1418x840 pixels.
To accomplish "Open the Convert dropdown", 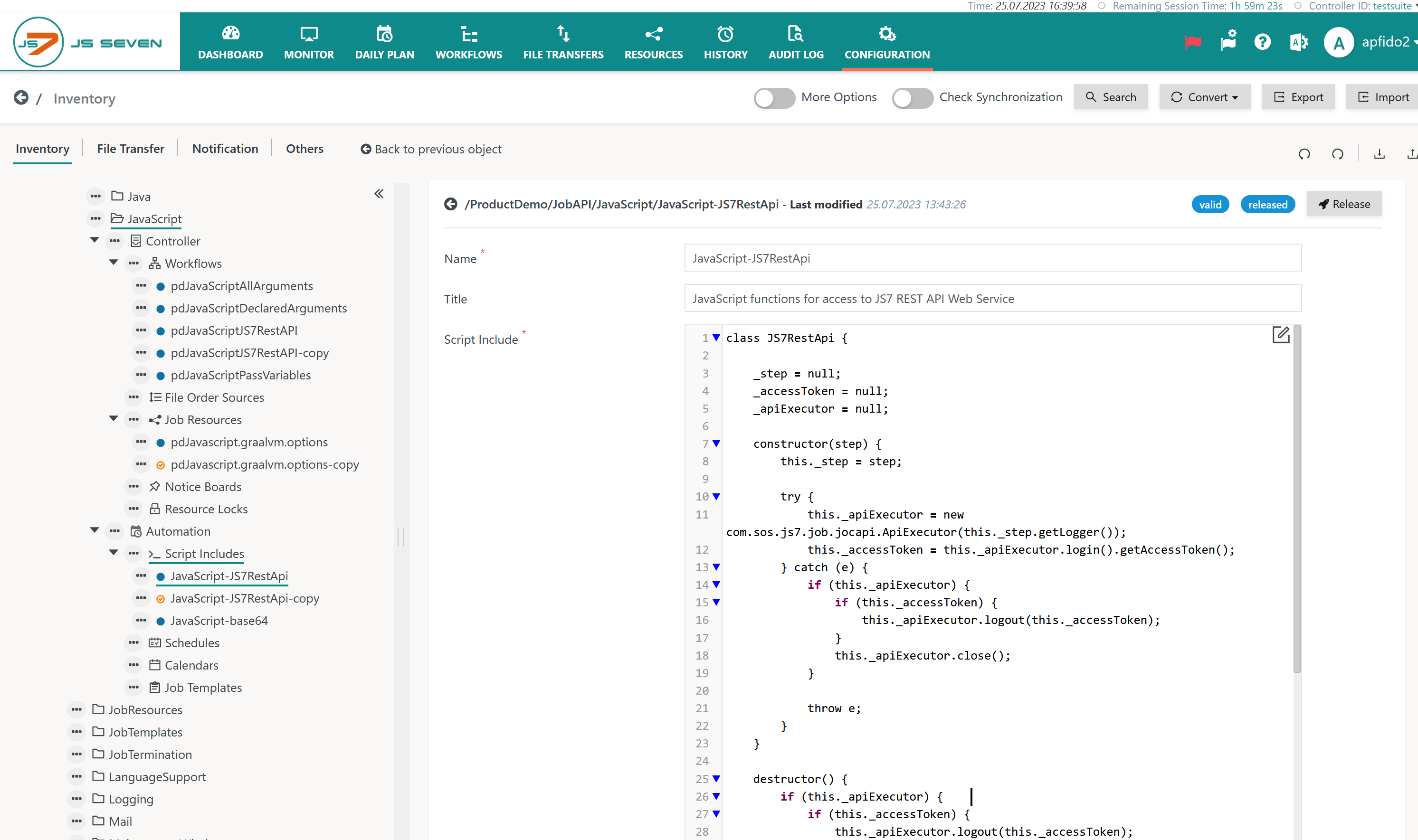I will 1205,97.
